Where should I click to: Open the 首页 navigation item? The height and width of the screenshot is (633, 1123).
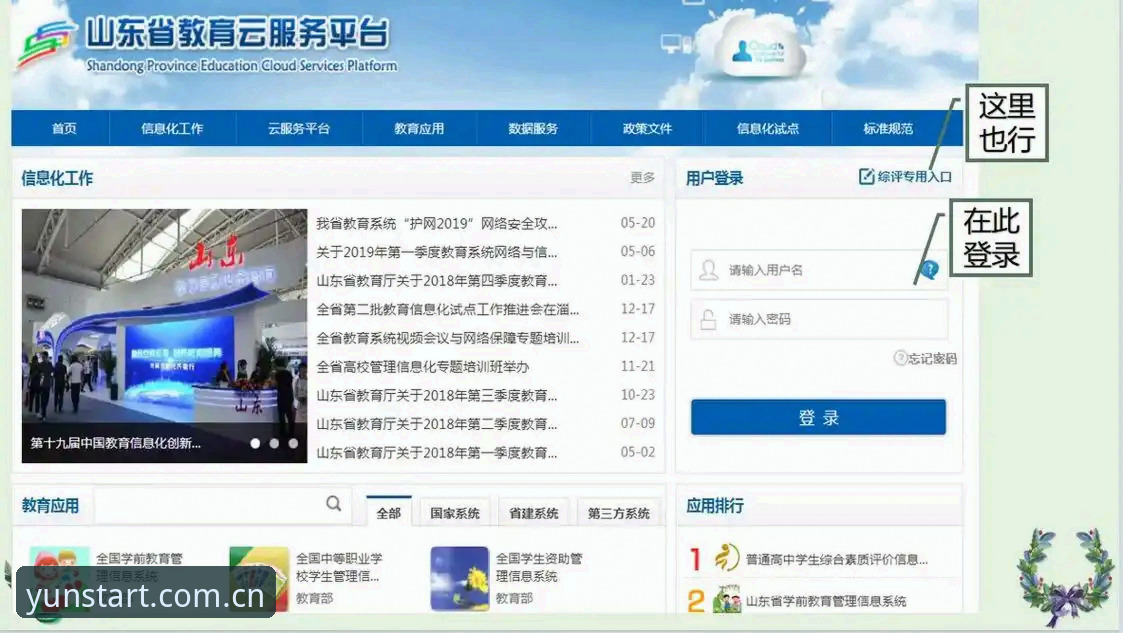(64, 129)
